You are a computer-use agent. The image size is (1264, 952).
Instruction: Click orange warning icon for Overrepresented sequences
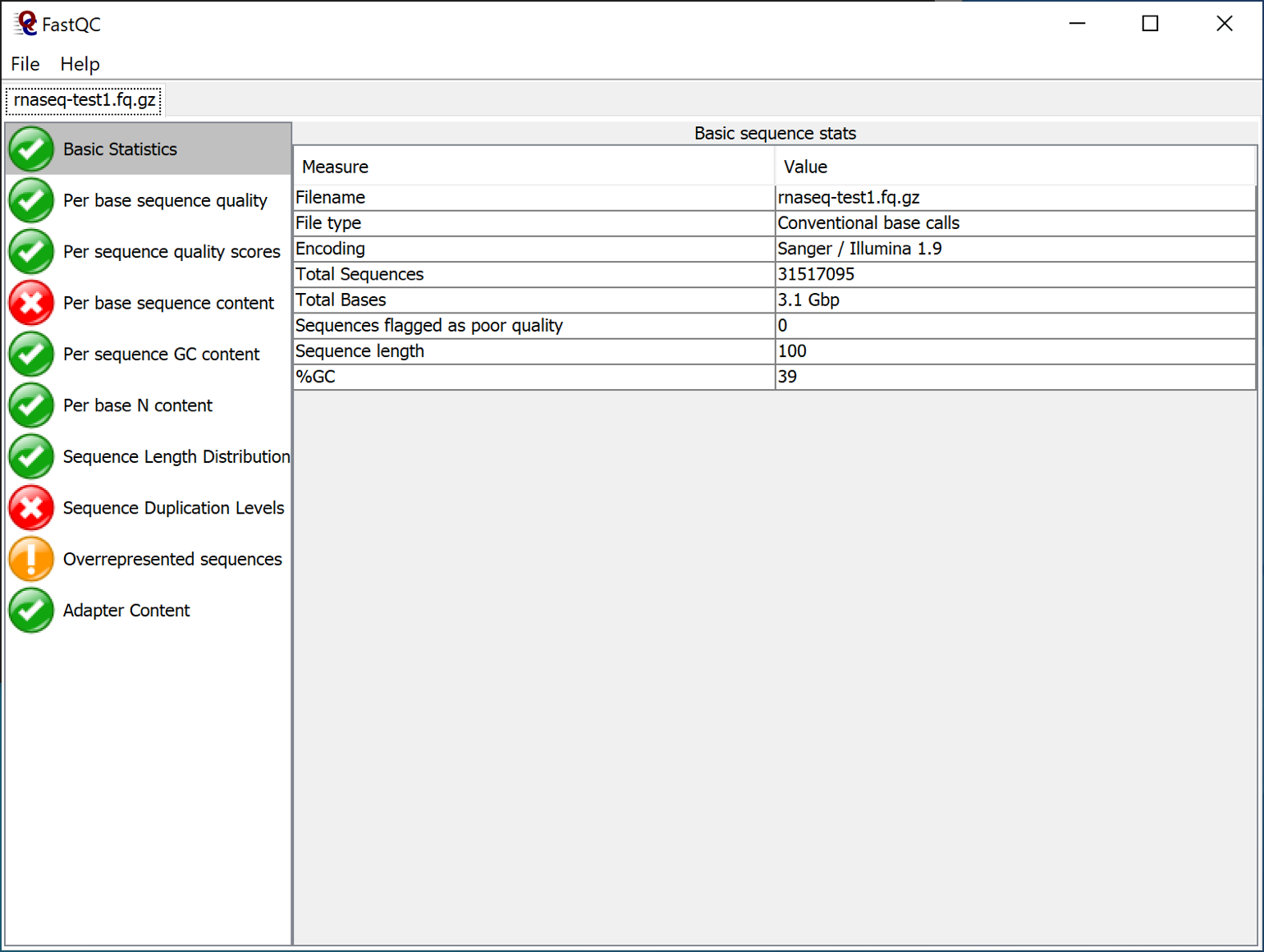click(x=31, y=559)
